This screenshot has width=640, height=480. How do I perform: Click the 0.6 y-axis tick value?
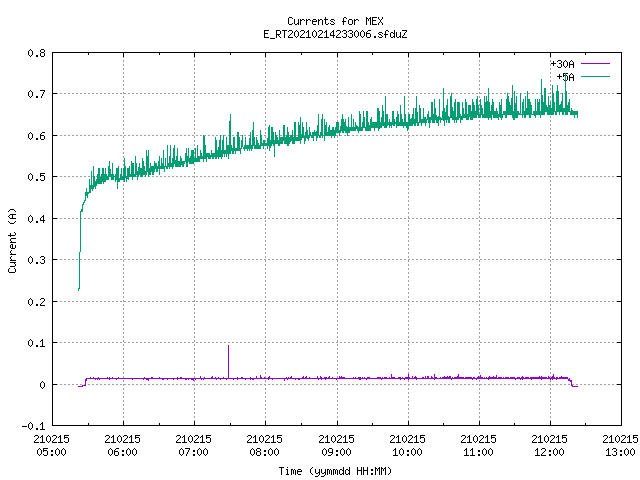coord(36,136)
